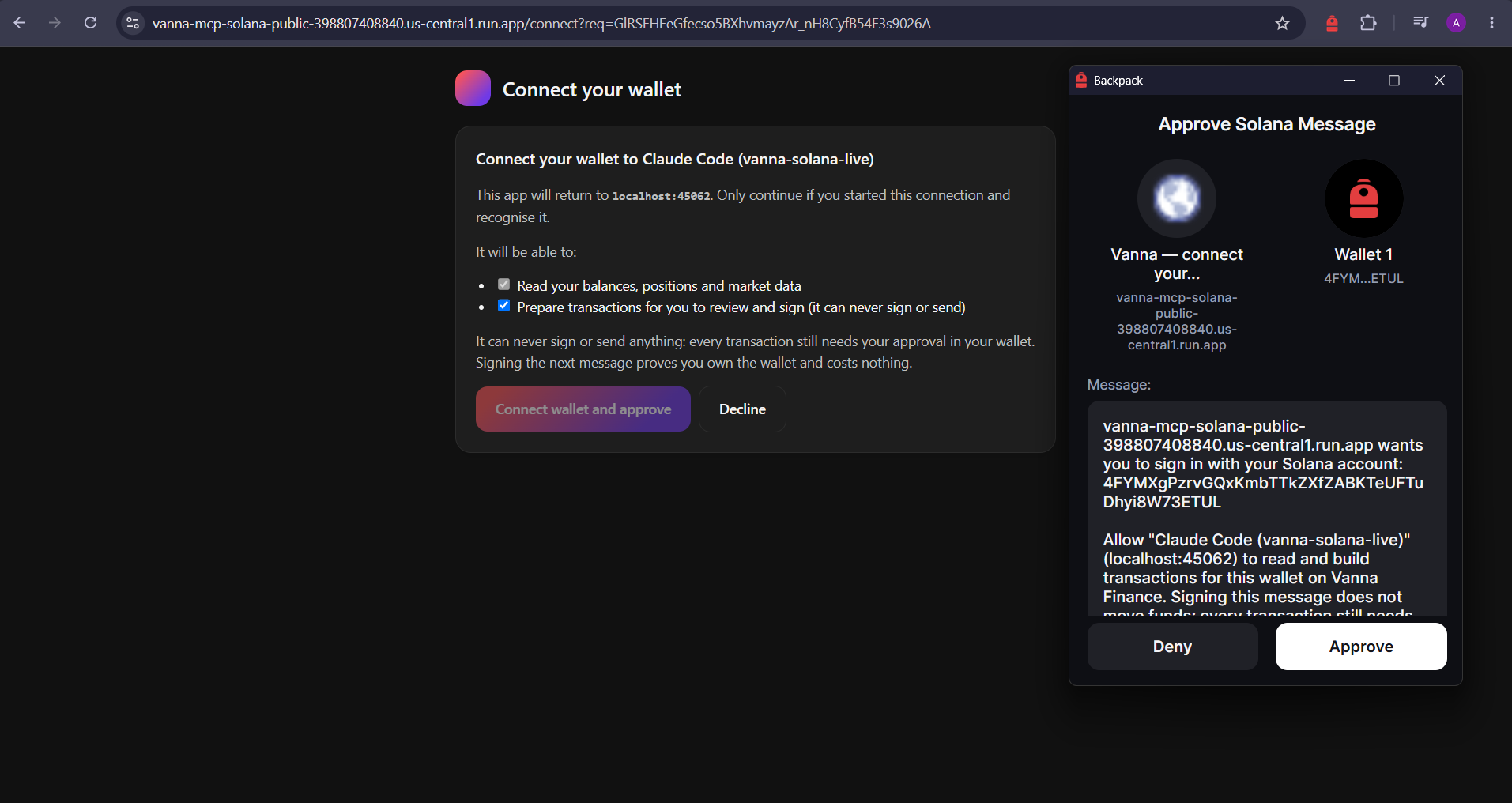
Task: Reload the current page
Action: coord(91,23)
